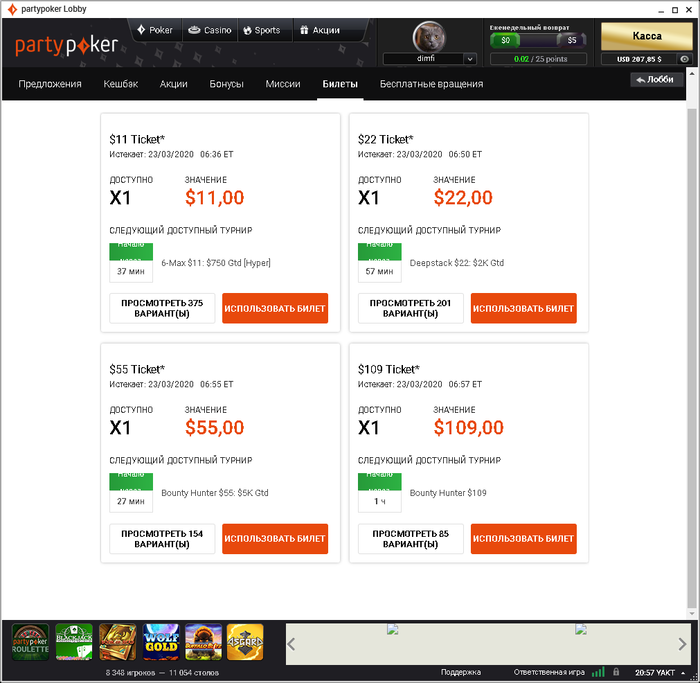View 154 options for $55 ticket

tap(162, 539)
